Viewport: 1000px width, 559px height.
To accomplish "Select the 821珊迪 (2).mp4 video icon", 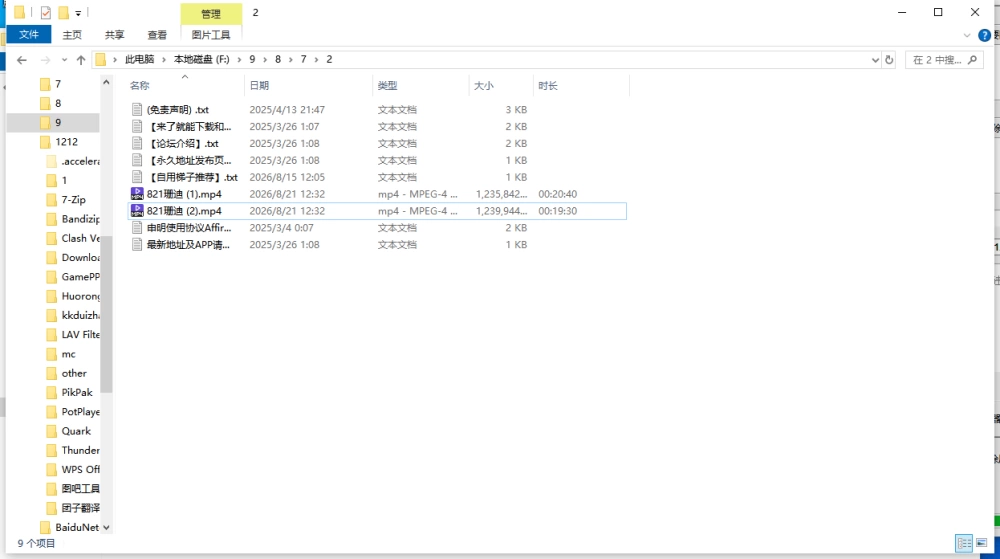I will [136, 211].
